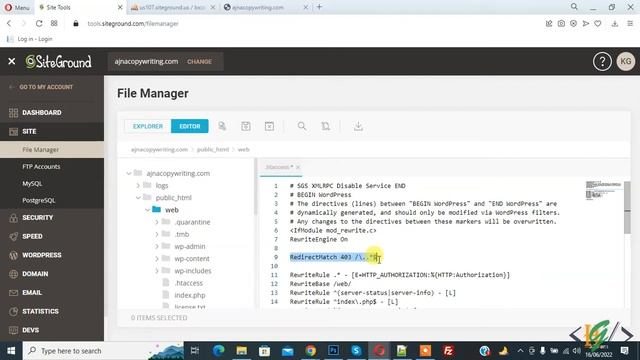Expand the wp-content folder chevron
The width and height of the screenshot is (640, 360).
click(157, 259)
